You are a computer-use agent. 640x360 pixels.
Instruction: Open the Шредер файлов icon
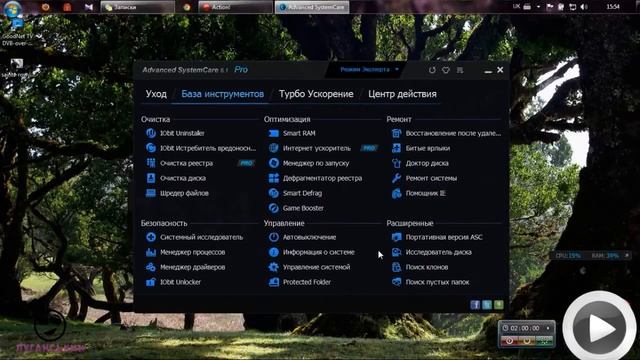point(151,193)
